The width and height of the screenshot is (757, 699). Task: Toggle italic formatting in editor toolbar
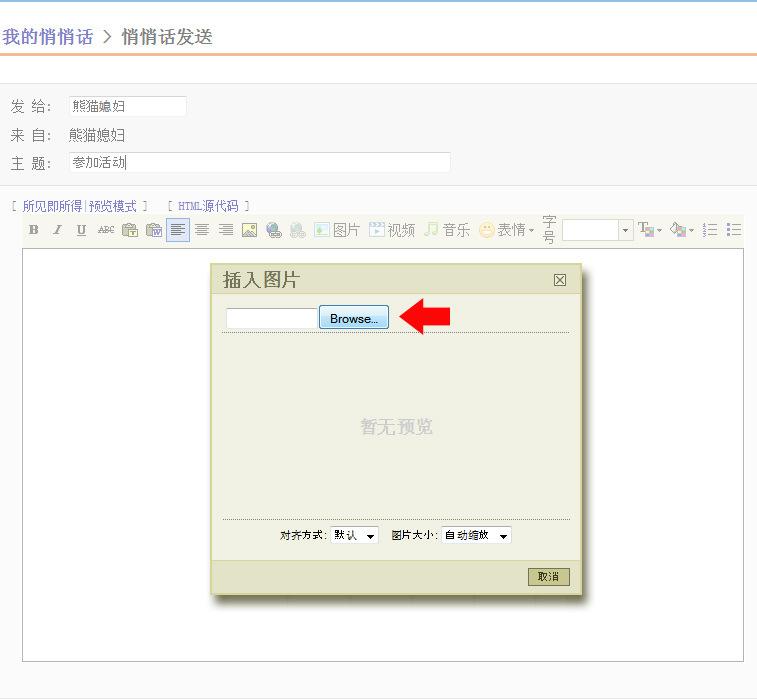pyautogui.click(x=57, y=230)
